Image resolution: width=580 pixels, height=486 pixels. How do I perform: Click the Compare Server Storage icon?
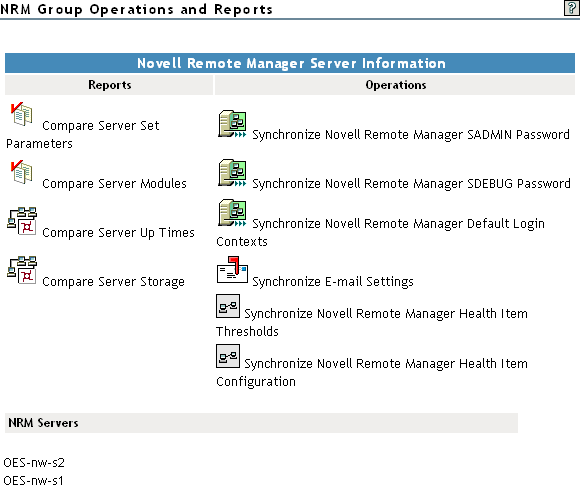click(x=22, y=270)
